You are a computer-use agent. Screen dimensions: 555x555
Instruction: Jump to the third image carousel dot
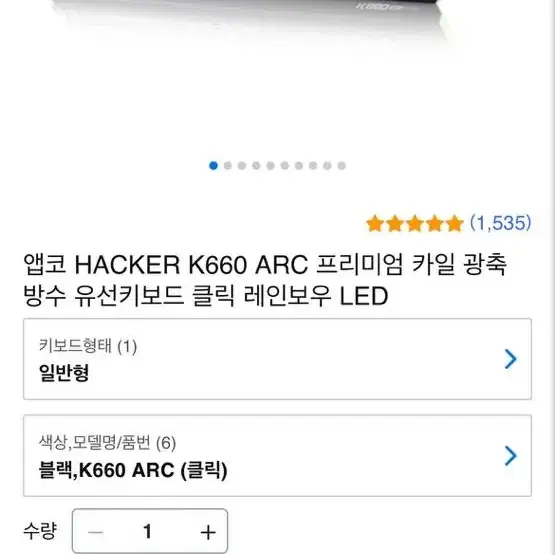(x=242, y=166)
